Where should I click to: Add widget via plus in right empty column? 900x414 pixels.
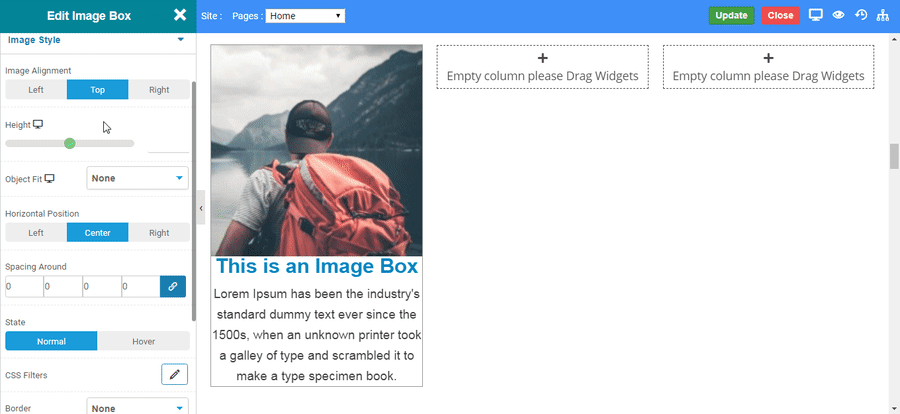pyautogui.click(x=769, y=58)
